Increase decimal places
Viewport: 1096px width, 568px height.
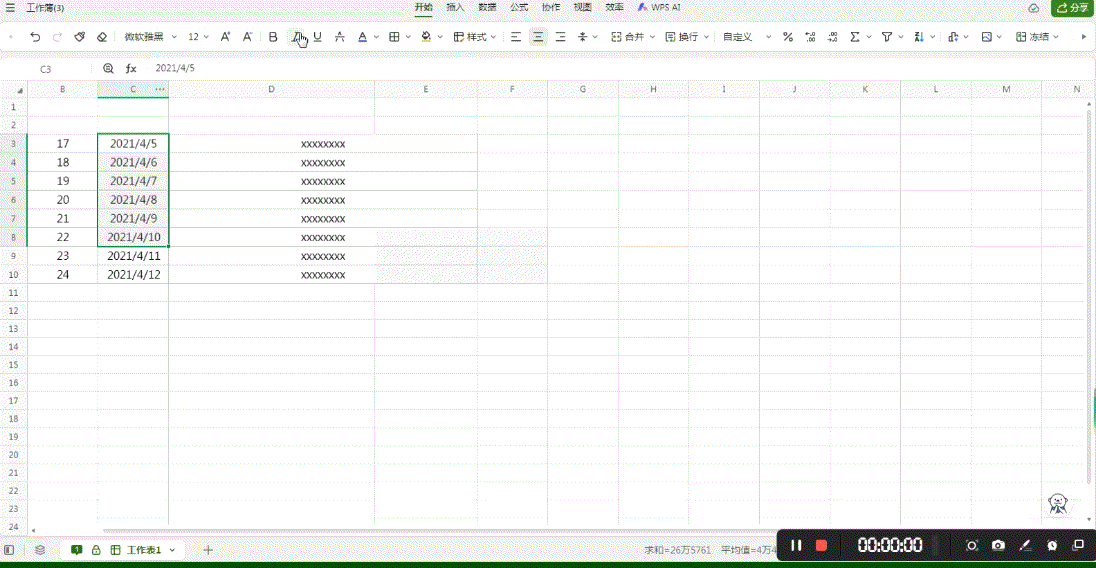810,37
